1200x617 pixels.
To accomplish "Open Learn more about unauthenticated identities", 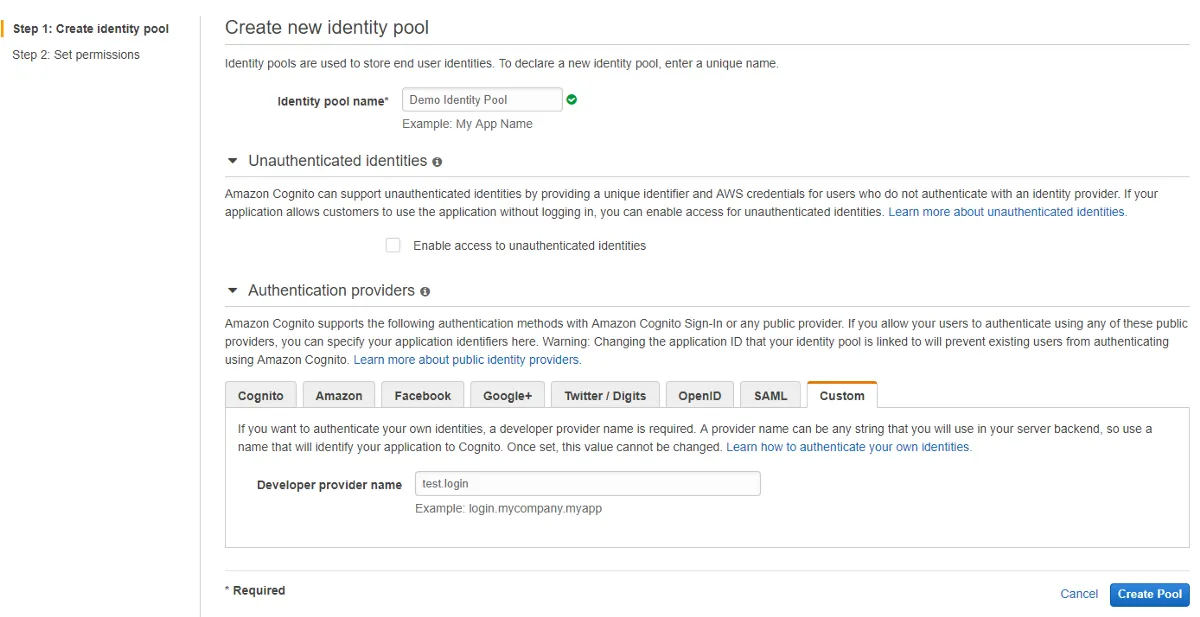I will tap(1007, 211).
